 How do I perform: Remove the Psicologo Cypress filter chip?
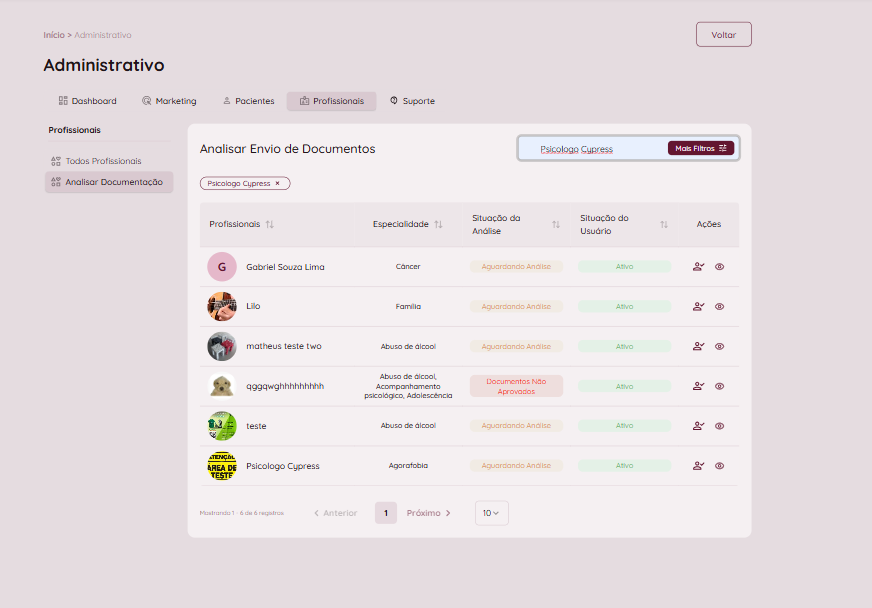(278, 184)
